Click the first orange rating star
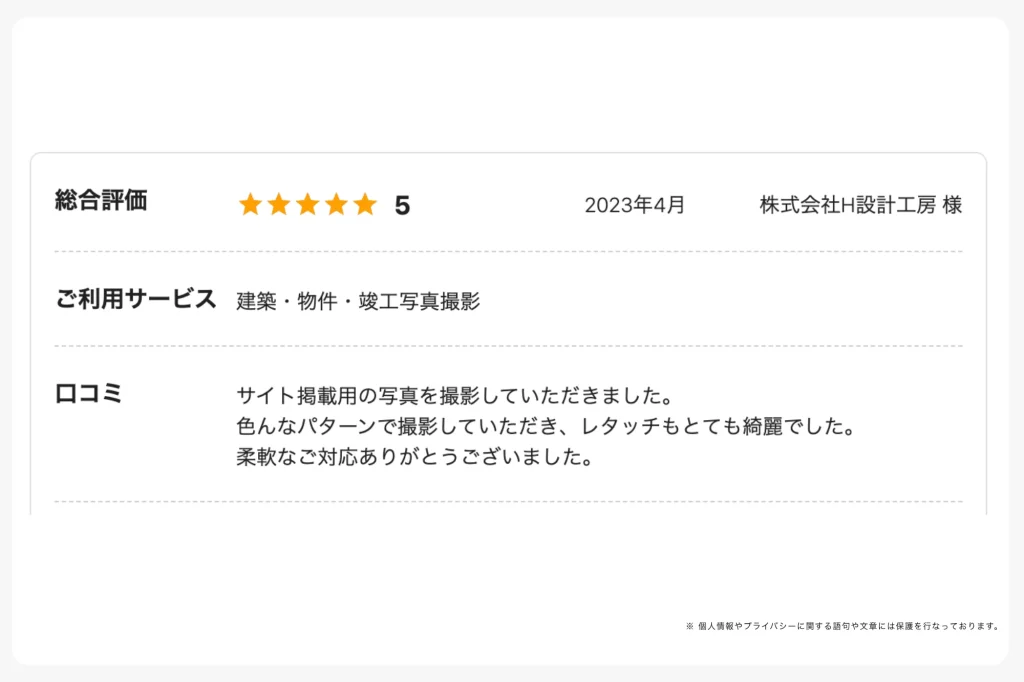 pos(250,204)
